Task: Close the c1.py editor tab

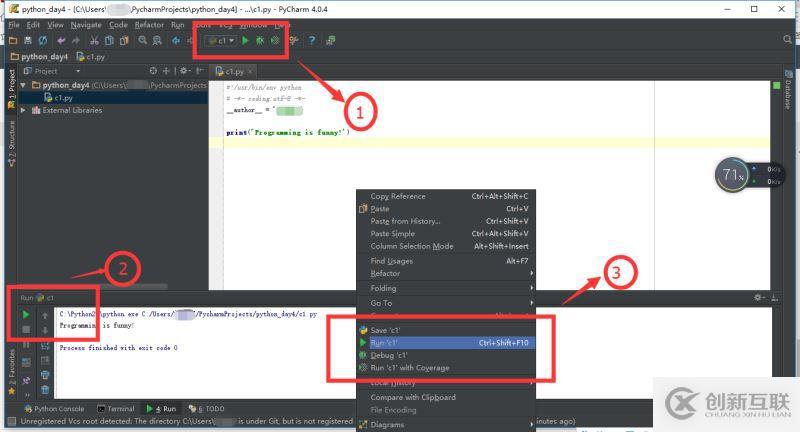Action: coord(250,71)
